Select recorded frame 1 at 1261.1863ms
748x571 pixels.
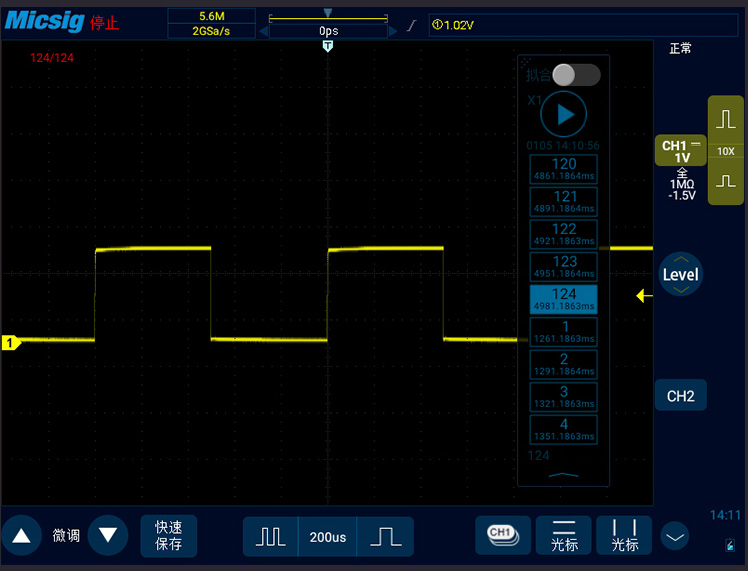click(563, 332)
